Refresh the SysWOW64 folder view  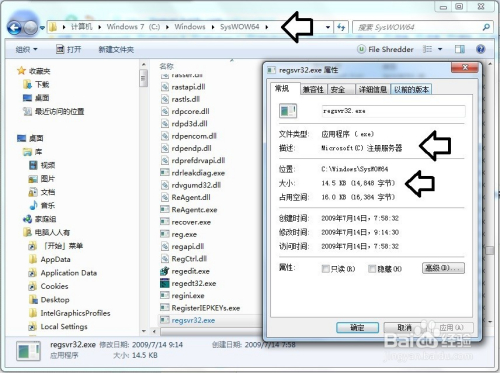point(341,27)
